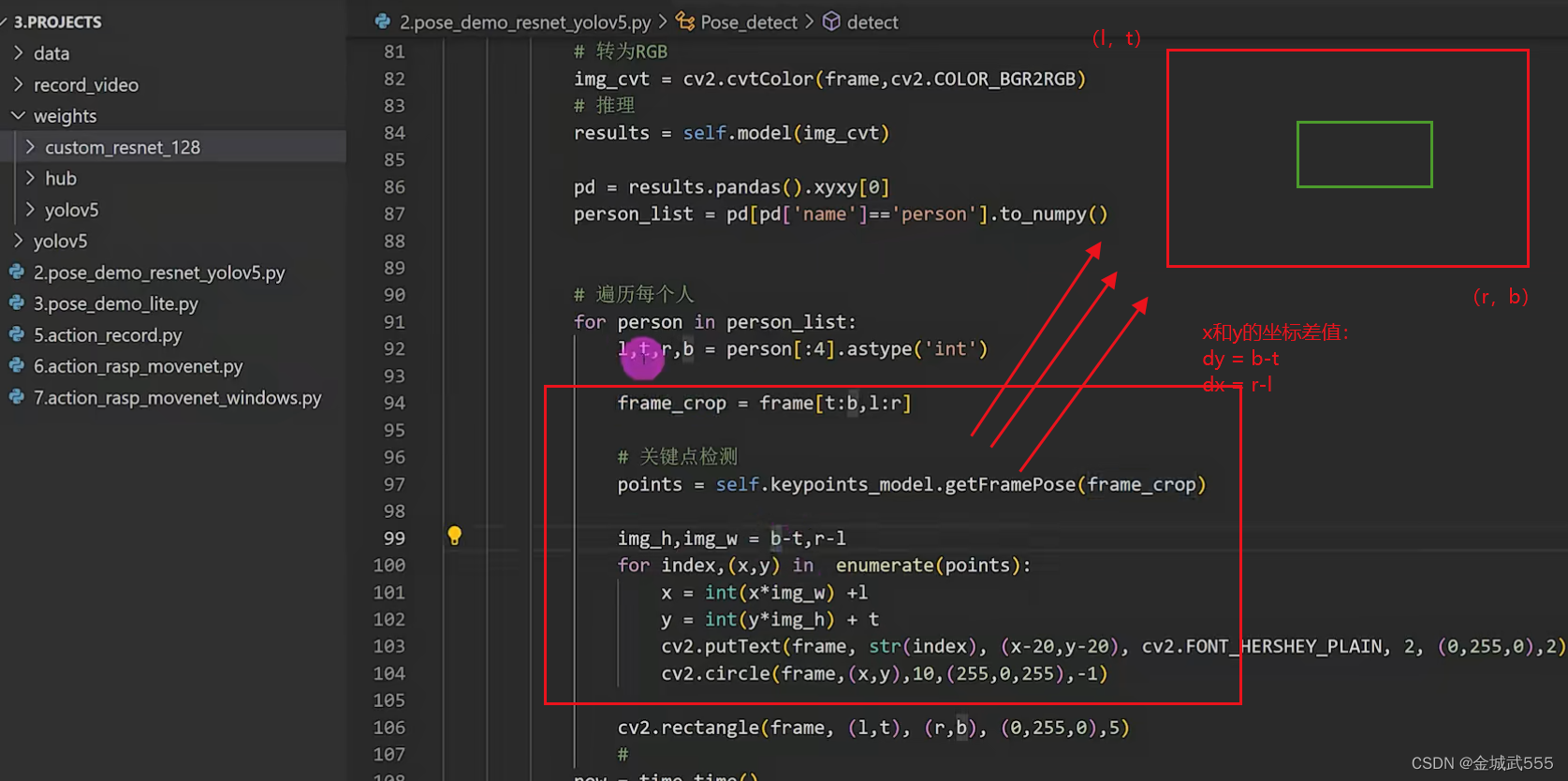Click the detect method cube icon in breadcrumb

[831, 22]
